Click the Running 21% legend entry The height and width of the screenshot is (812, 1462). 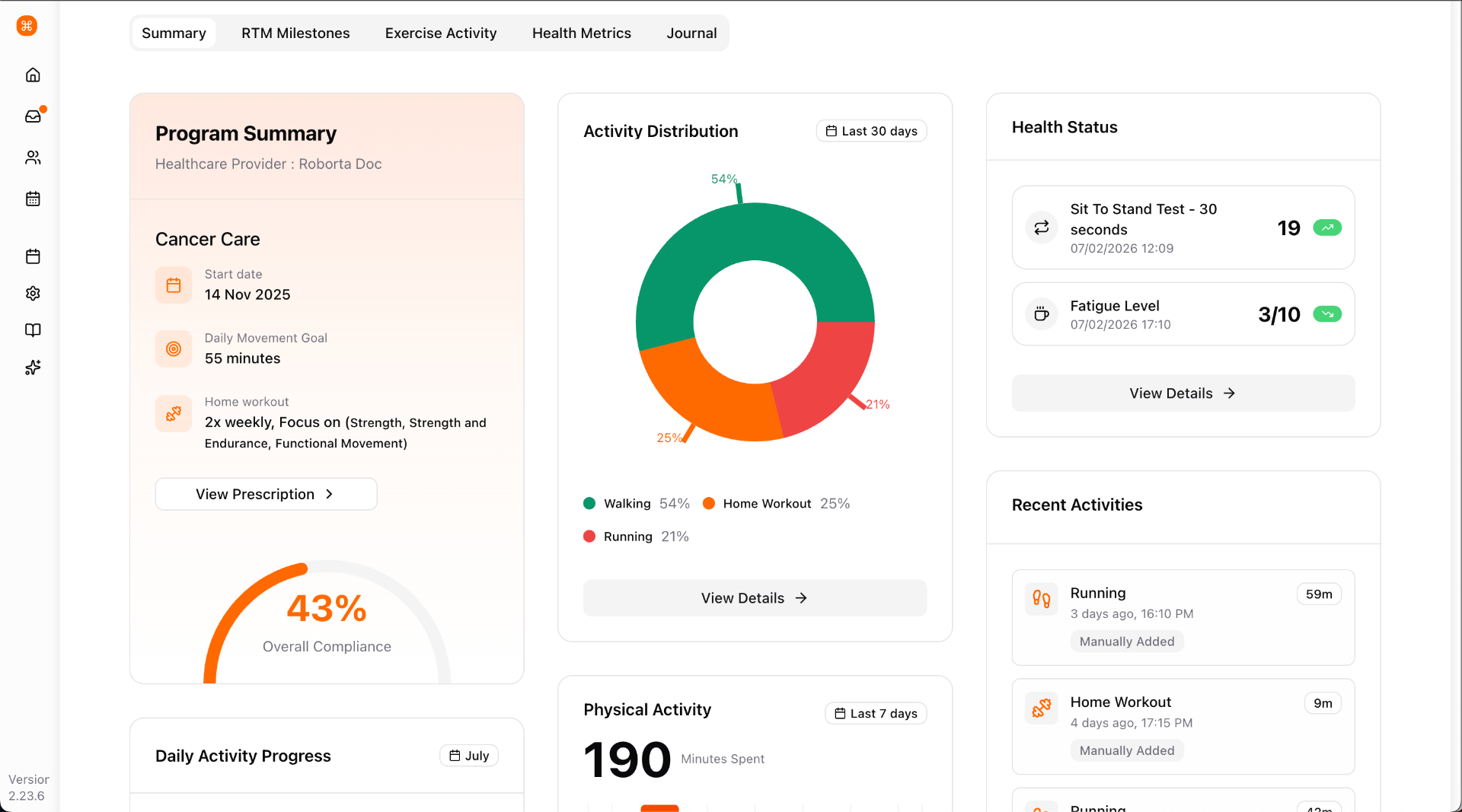[x=636, y=537]
